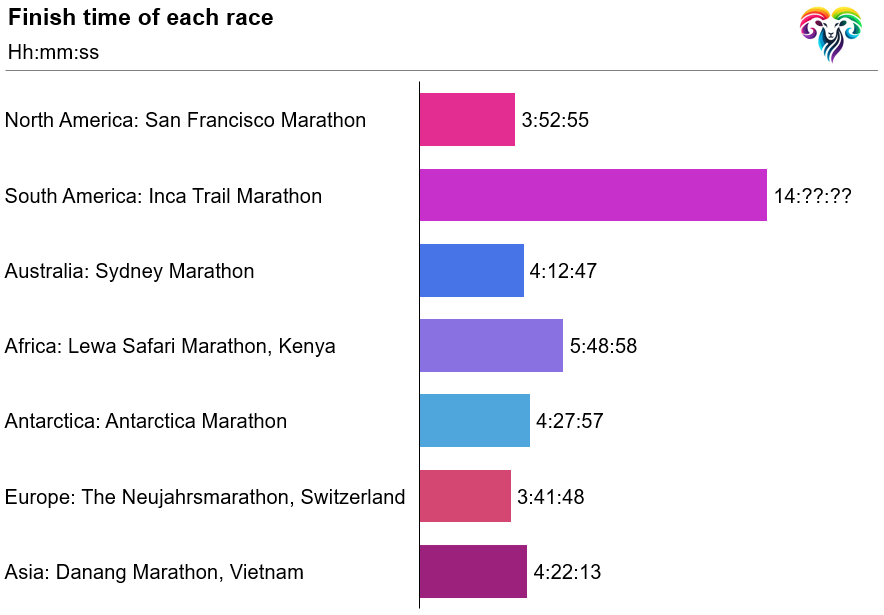Click the Antarctica: Antarctica Marathon label

[x=146, y=421]
